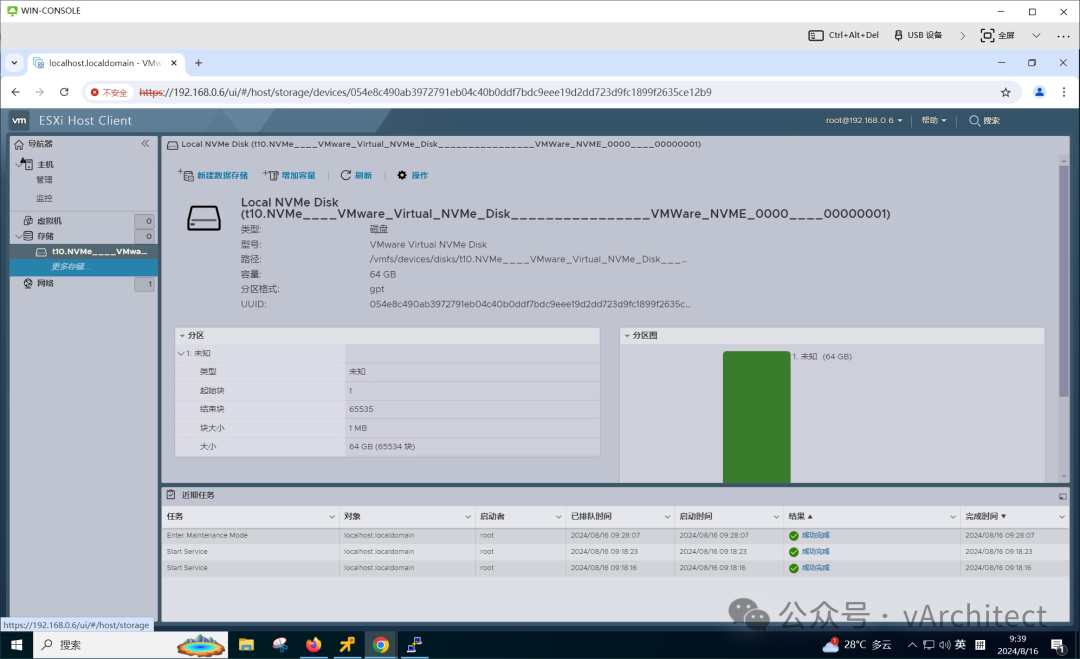Bookmark this page with the star
Viewport: 1080px width, 659px height.
point(1006,92)
